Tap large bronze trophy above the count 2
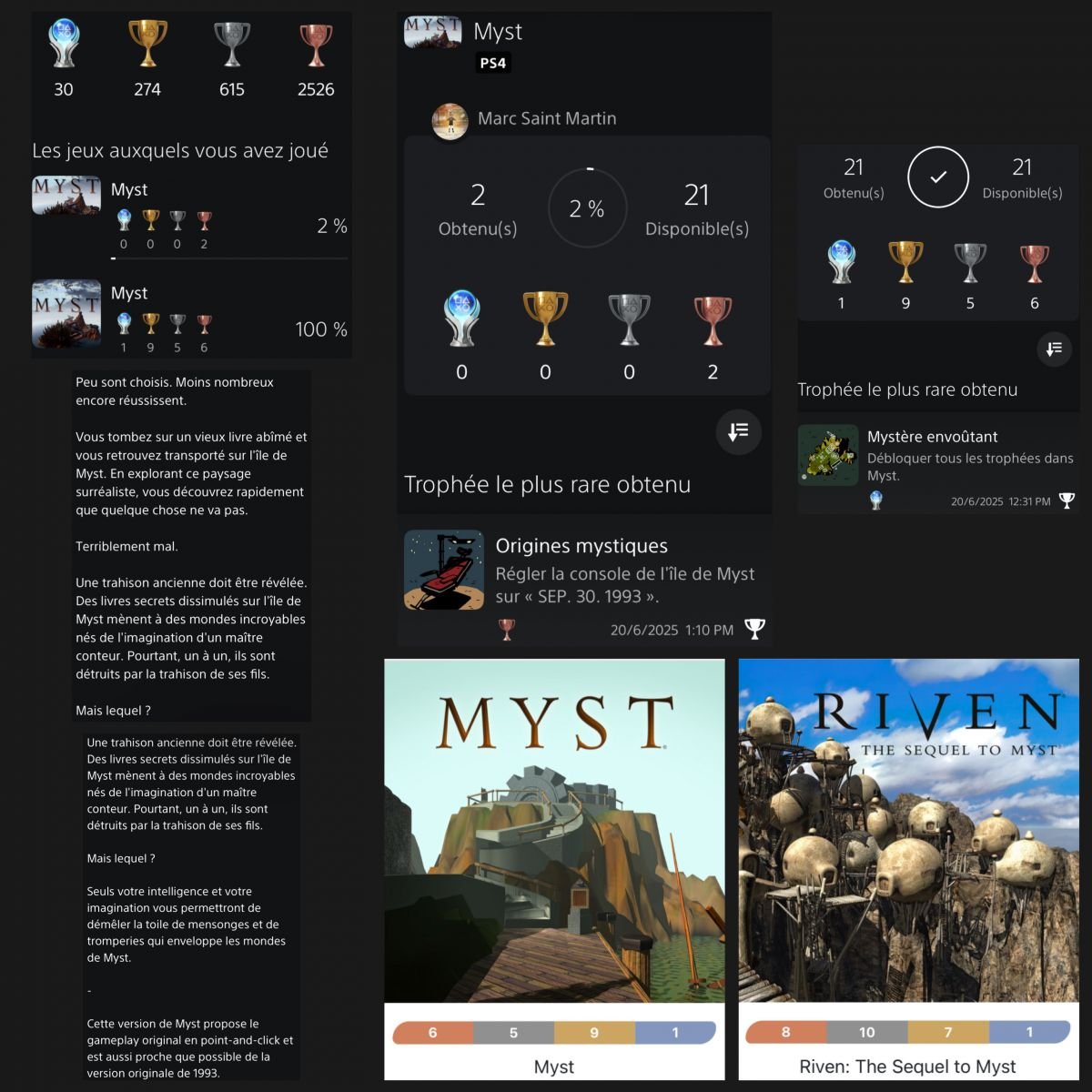 pos(713,318)
